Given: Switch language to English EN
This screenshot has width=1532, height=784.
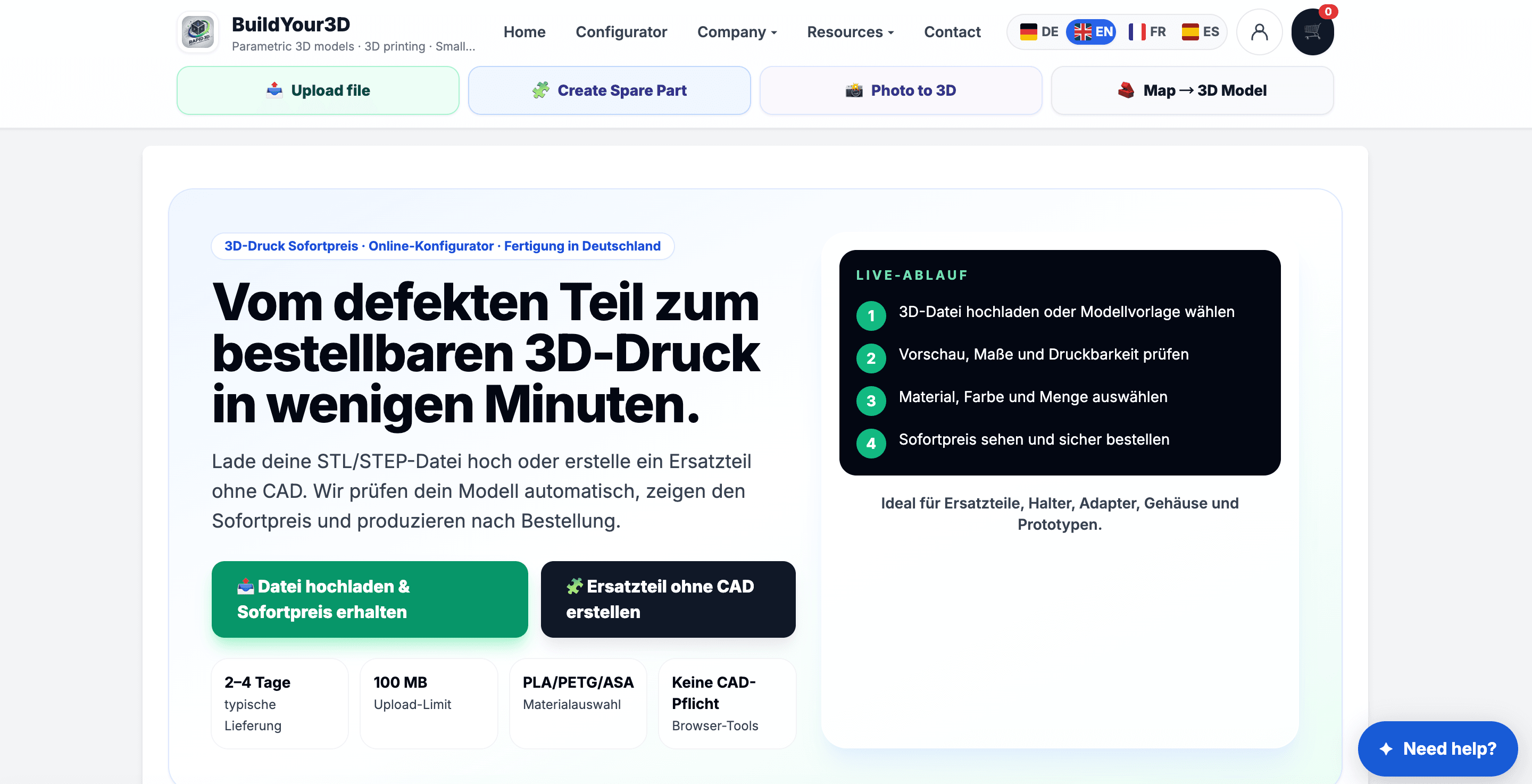Looking at the screenshot, I should pos(1090,31).
